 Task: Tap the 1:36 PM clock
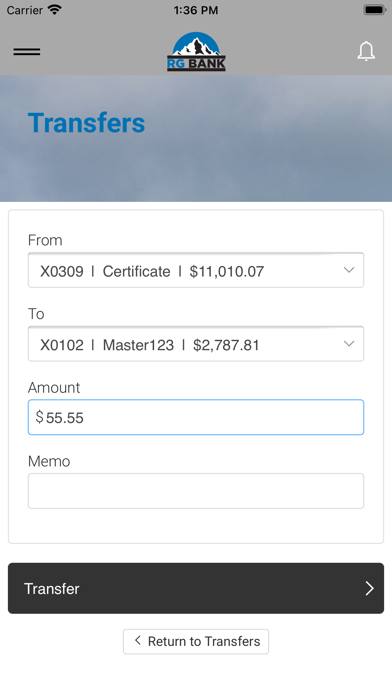[196, 10]
